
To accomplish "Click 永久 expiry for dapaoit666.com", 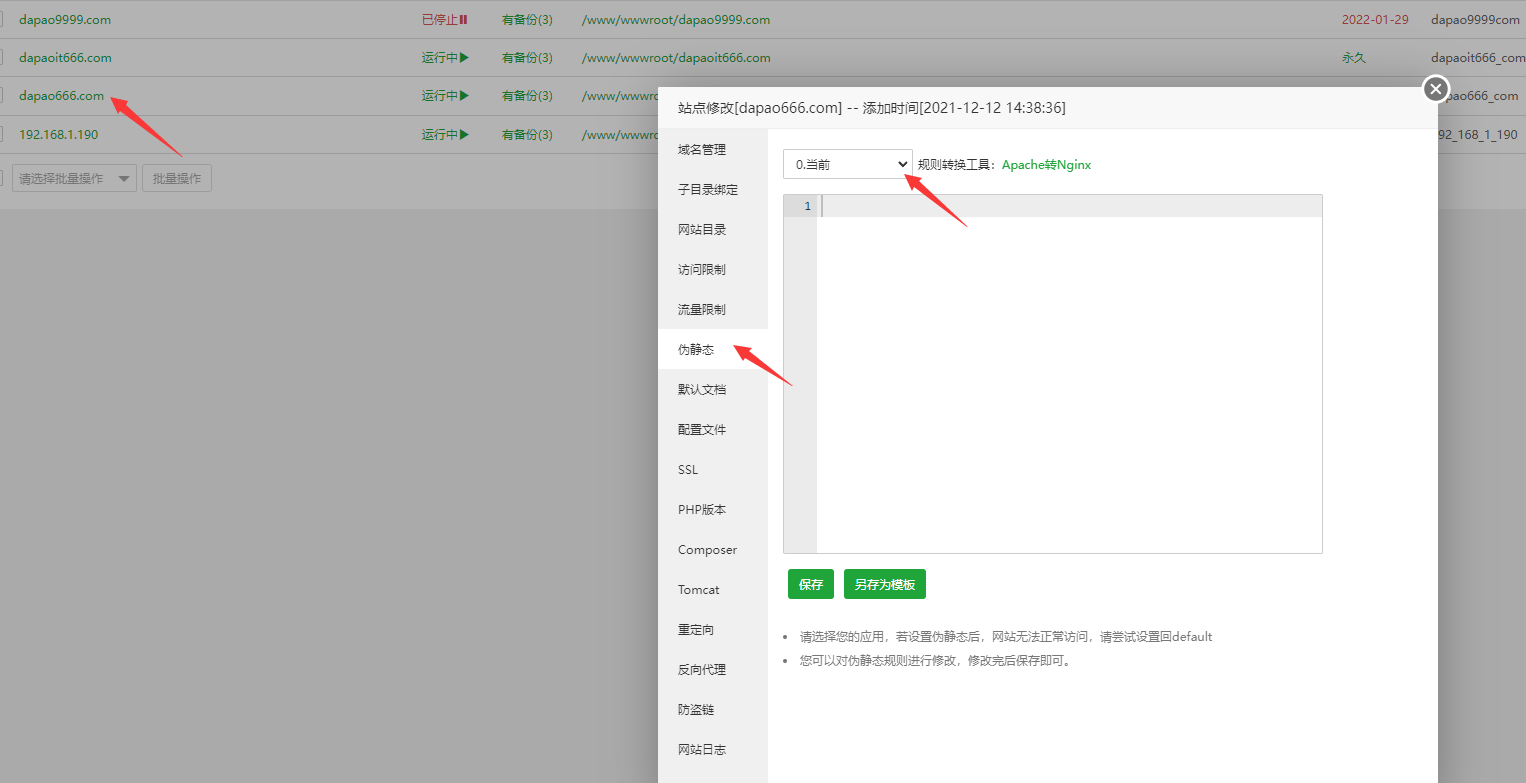I will click(1354, 58).
